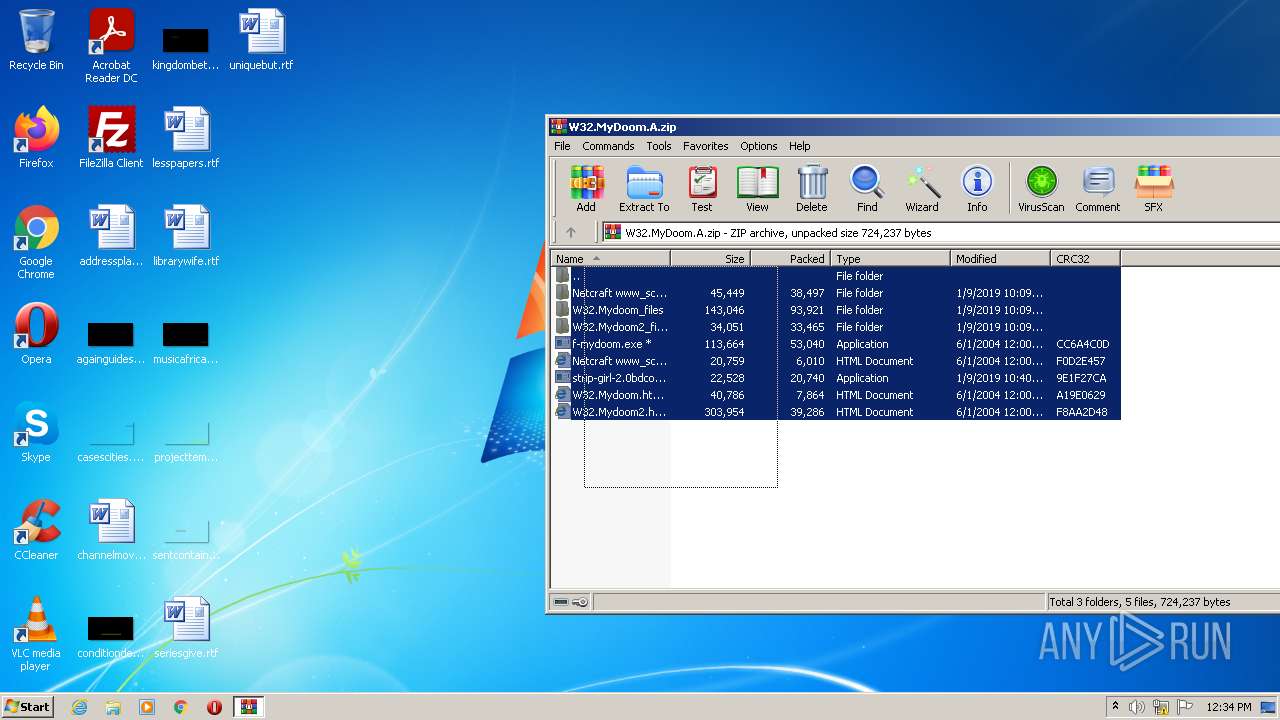Viewport: 1280px width, 720px height.
Task: Click the Find toolbar icon
Action: [x=867, y=189]
